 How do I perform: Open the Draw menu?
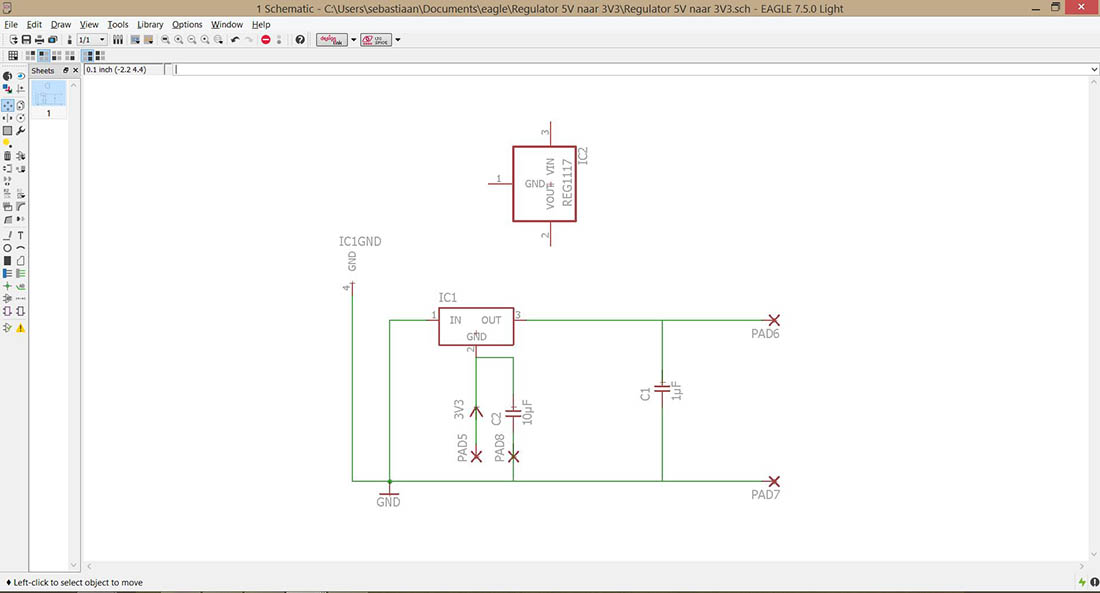click(60, 25)
